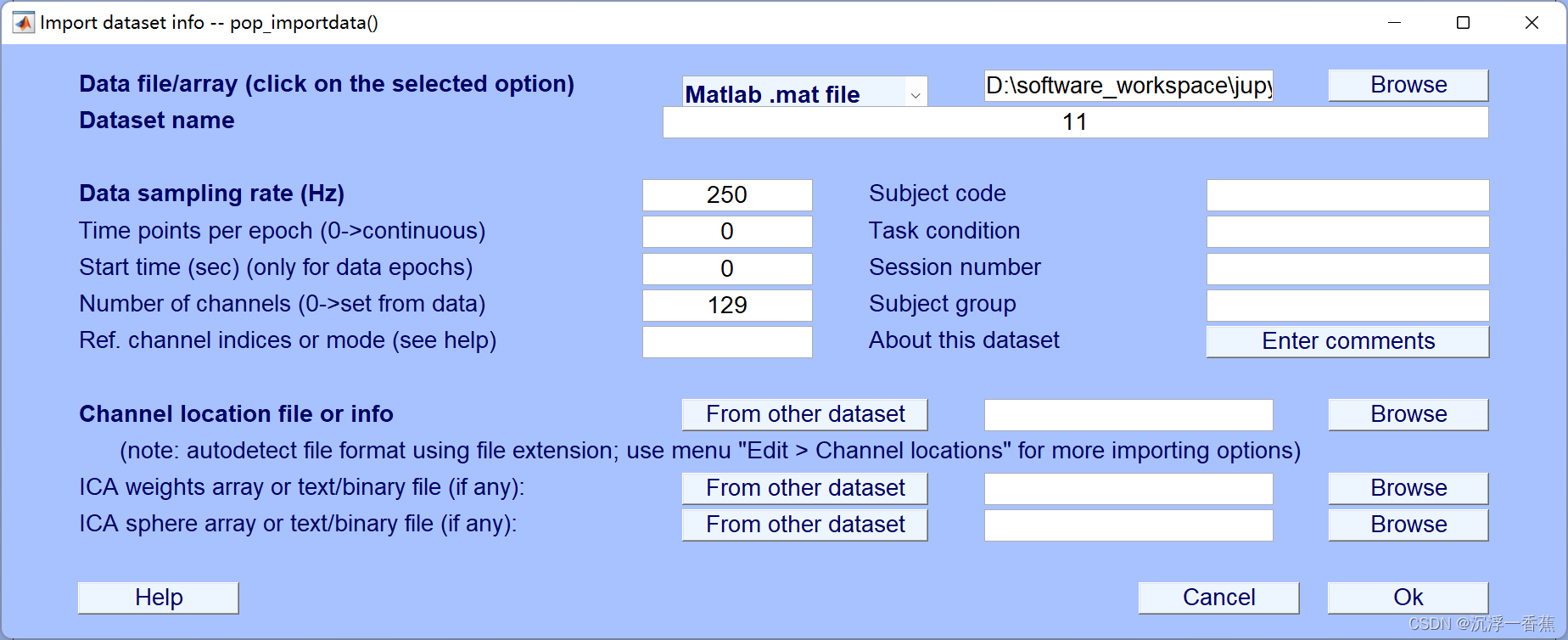1568x640 pixels.
Task: Click Browse next to the data file path
Action: tap(1407, 84)
